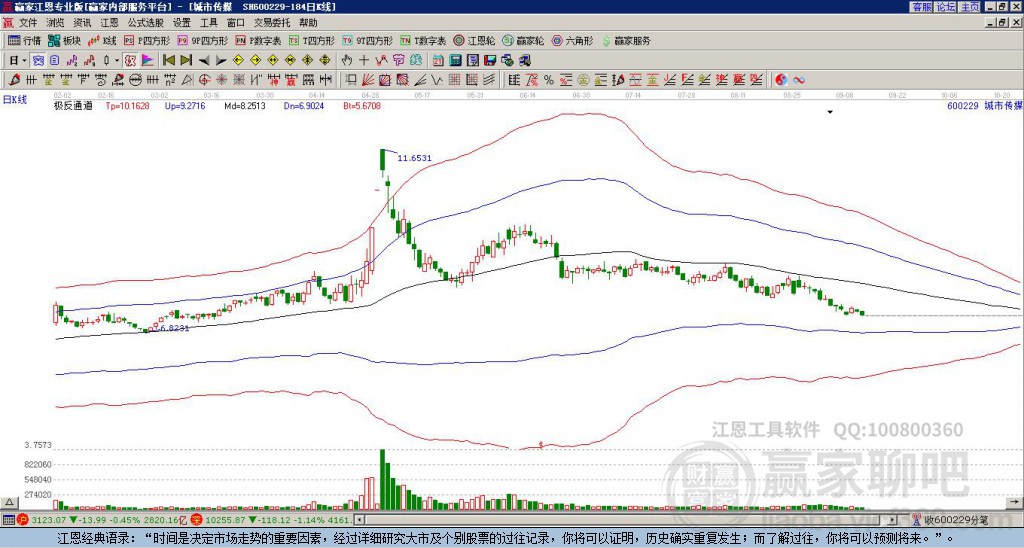Click the 主页 homepage button
Viewport: 1024px width, 548px height.
(x=970, y=7)
